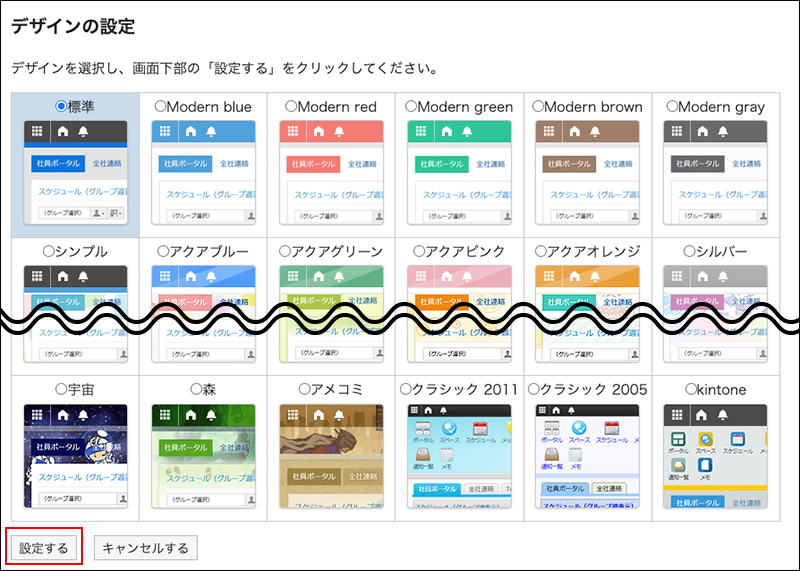Select the クラシック 2011 radio button
Viewport: 800px width, 571px height.
click(406, 389)
